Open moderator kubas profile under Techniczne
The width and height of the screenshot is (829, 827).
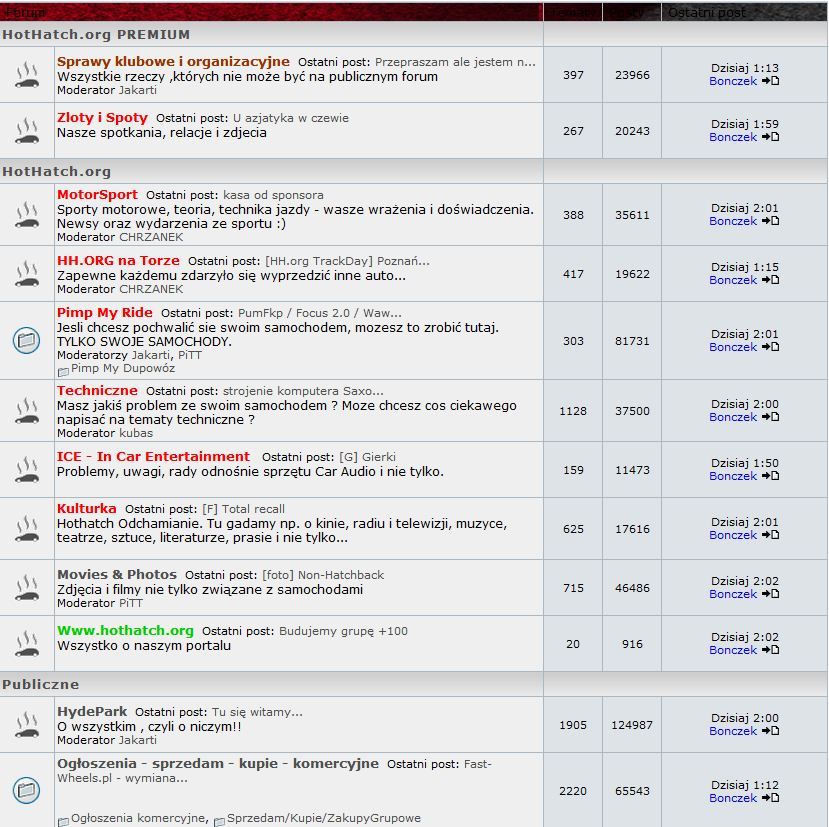(x=136, y=433)
